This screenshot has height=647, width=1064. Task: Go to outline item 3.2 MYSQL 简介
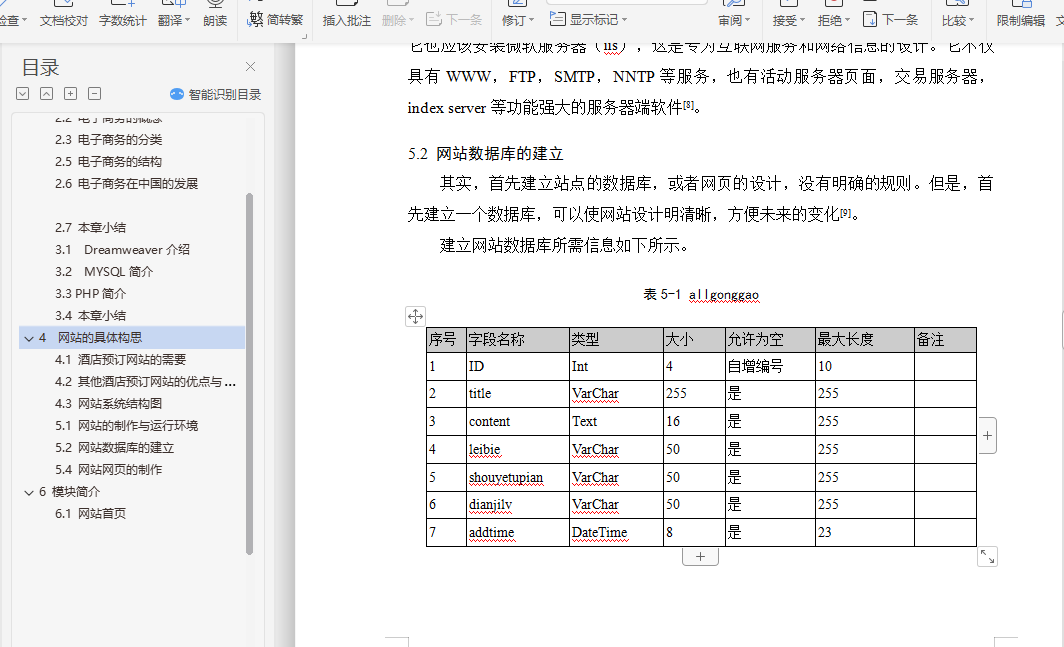(104, 272)
